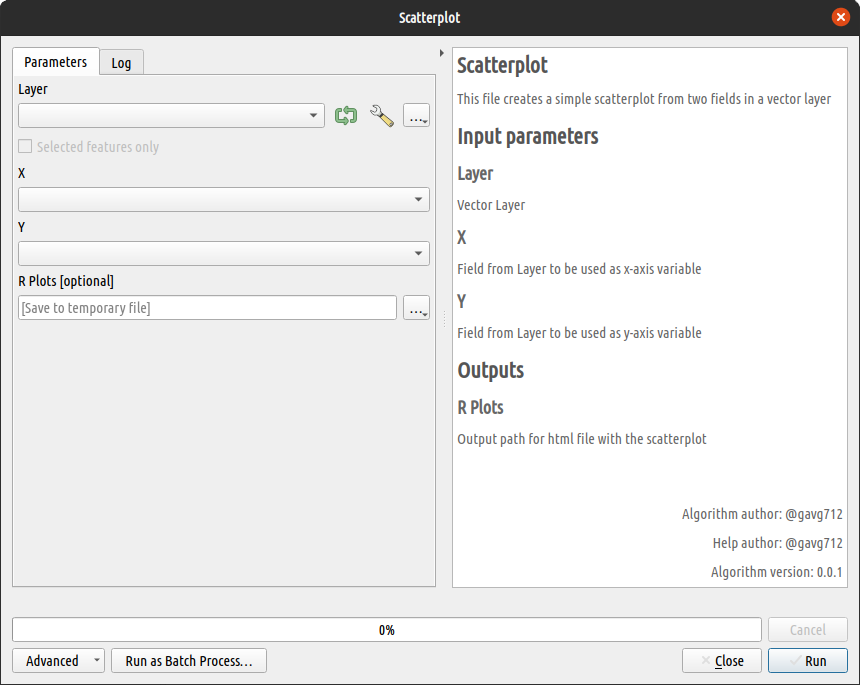Click Run as Batch Process button

(189, 661)
